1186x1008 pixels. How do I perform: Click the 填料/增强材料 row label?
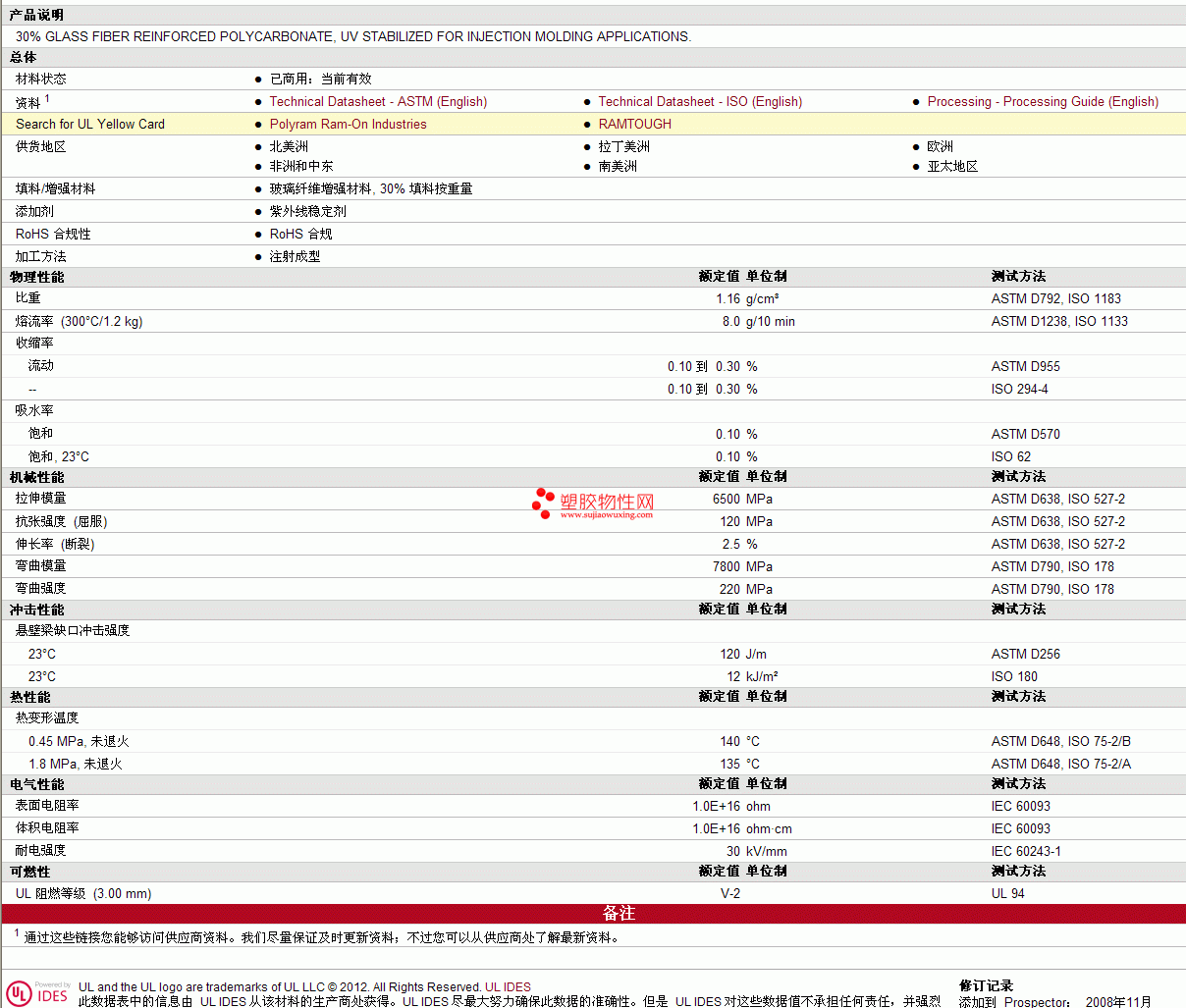[56, 188]
